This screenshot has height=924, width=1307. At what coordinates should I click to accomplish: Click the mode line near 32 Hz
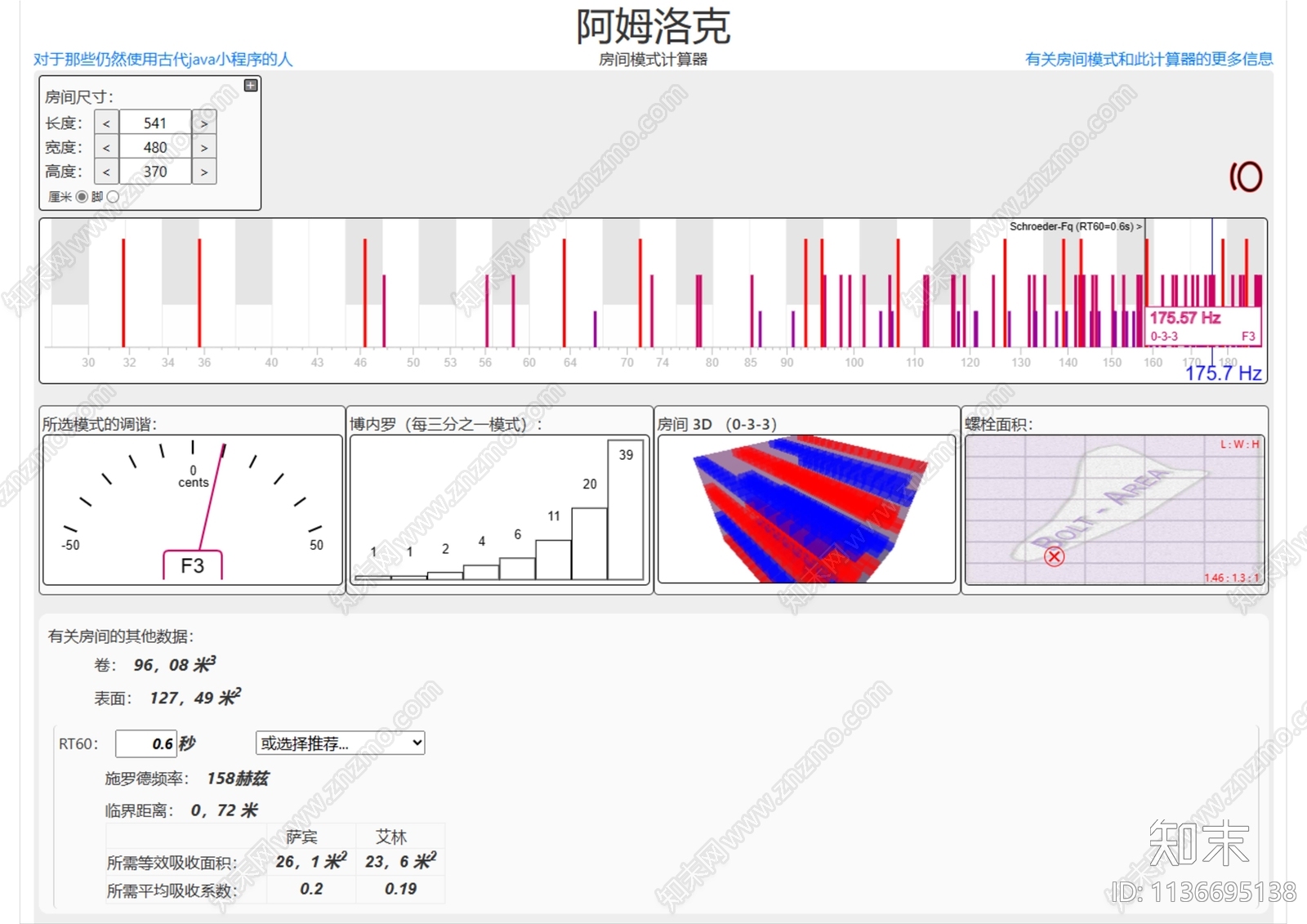(x=123, y=292)
